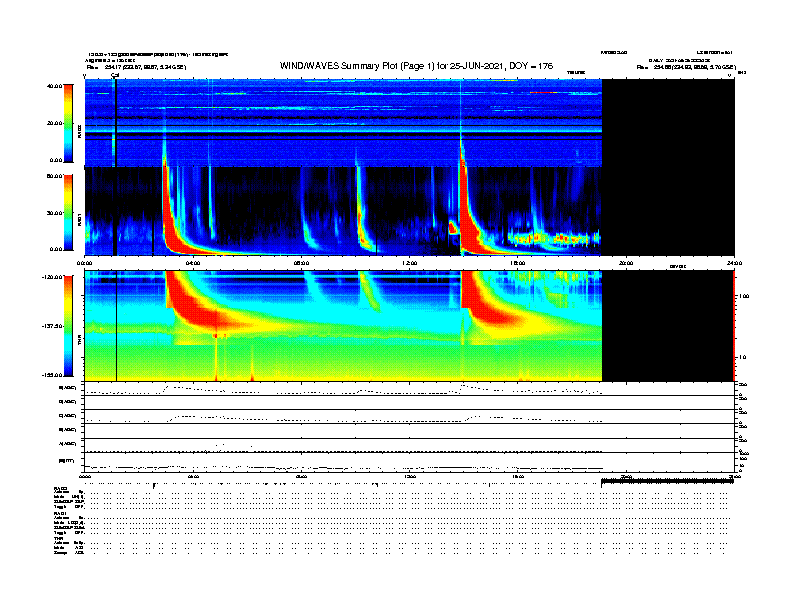This screenshot has height=612, width=792.
Task: Click the 04:00 label under RAD1 panel
Action: [193, 263]
